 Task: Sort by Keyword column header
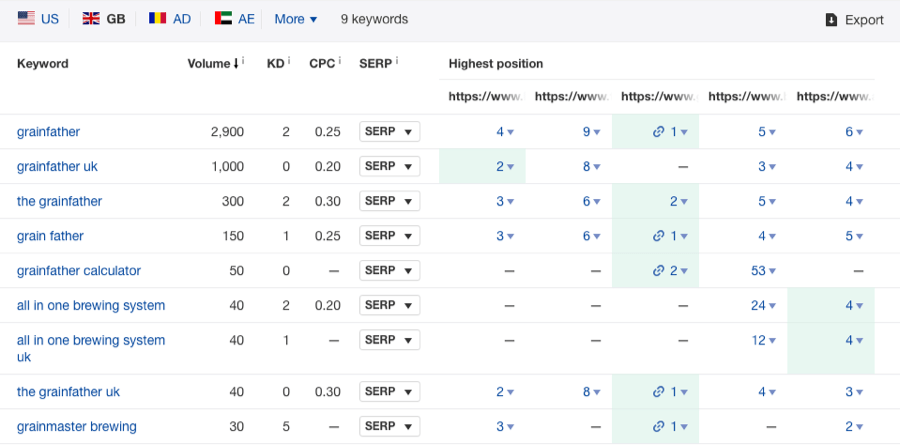(x=43, y=64)
